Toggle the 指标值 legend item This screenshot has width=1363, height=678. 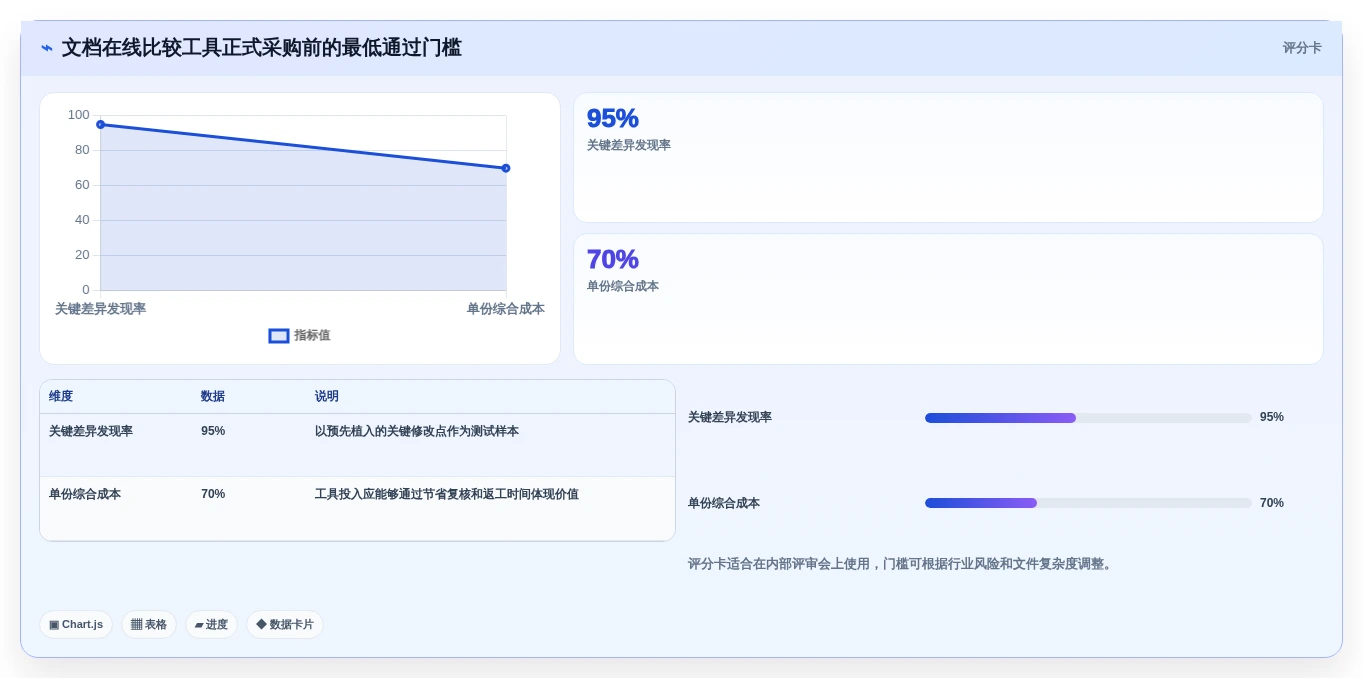tap(299, 336)
